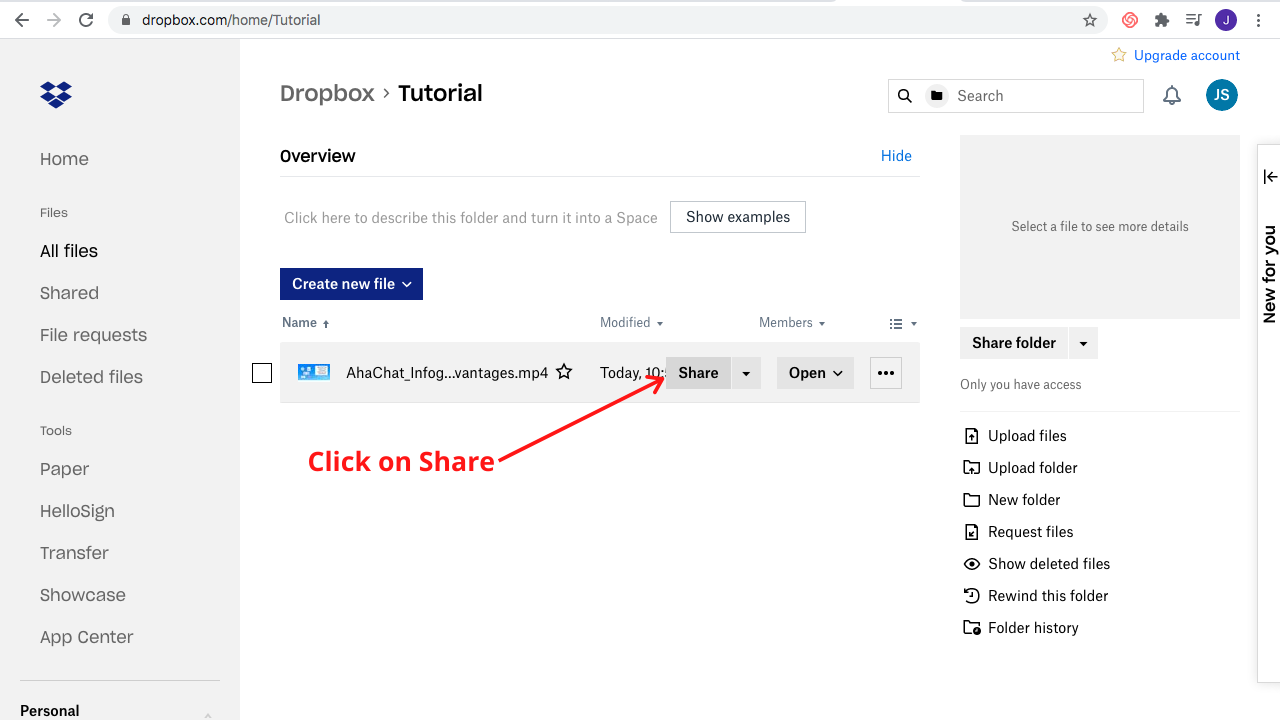
Task: Click the Rewind this folder icon
Action: 972,596
